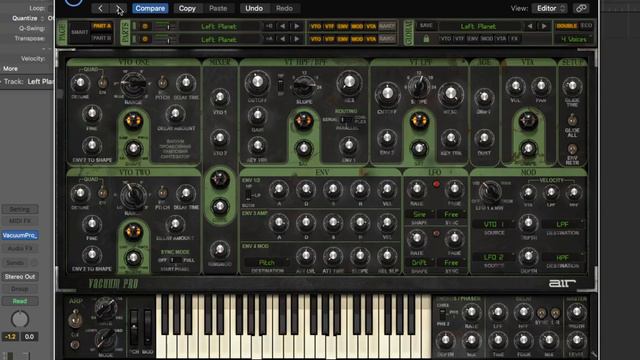The width and height of the screenshot is (640, 360).
Task: Click the Paste button
Action: pos(218,8)
